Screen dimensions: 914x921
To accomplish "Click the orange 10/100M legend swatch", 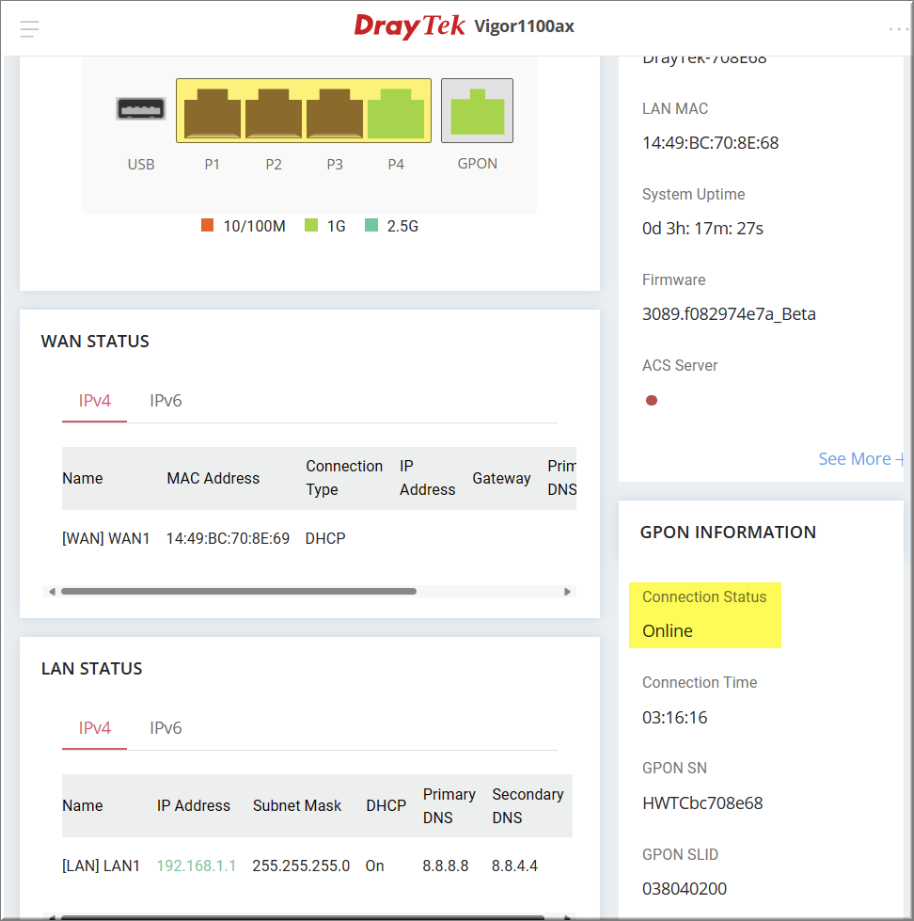I will (207, 225).
